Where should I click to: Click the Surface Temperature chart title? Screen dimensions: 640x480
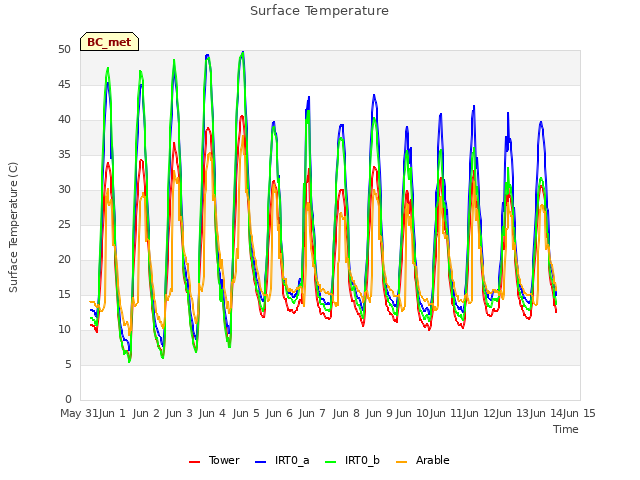tap(319, 11)
